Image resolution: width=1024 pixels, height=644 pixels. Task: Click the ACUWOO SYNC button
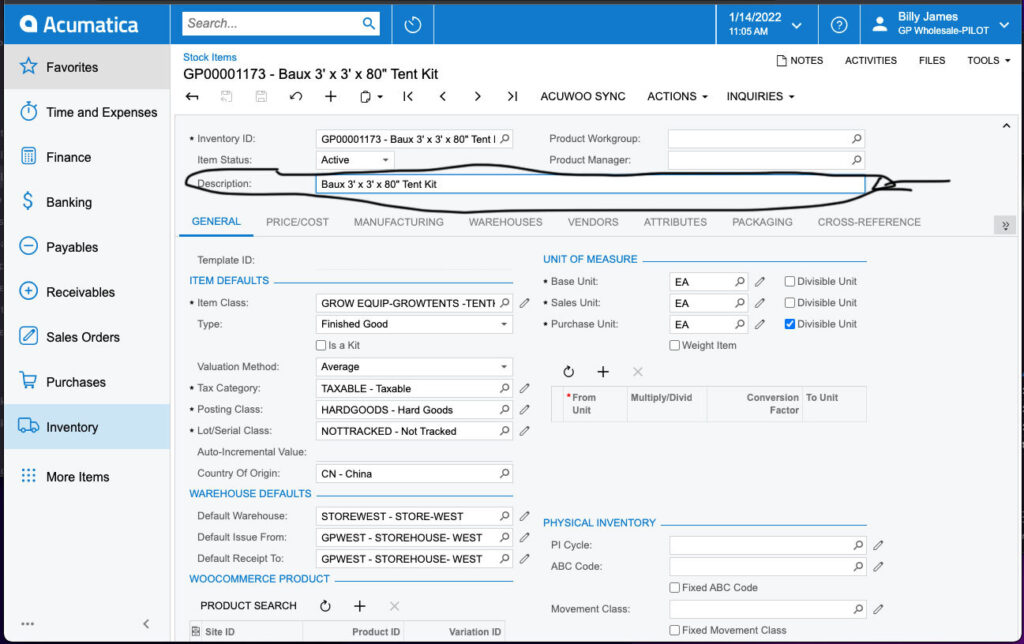pos(583,97)
